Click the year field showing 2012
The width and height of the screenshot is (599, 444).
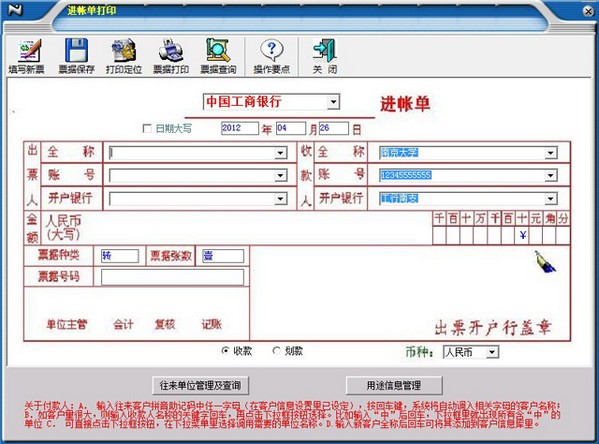(240, 128)
